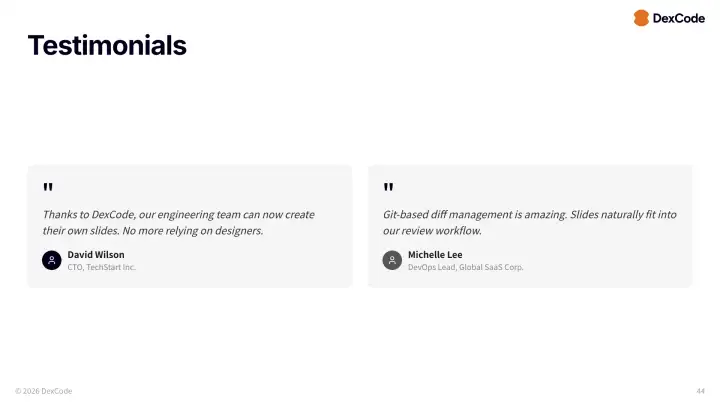Click the "CTO, TechStart Inc." subtitle
Viewport: 720px width, 405px height.
click(101, 267)
